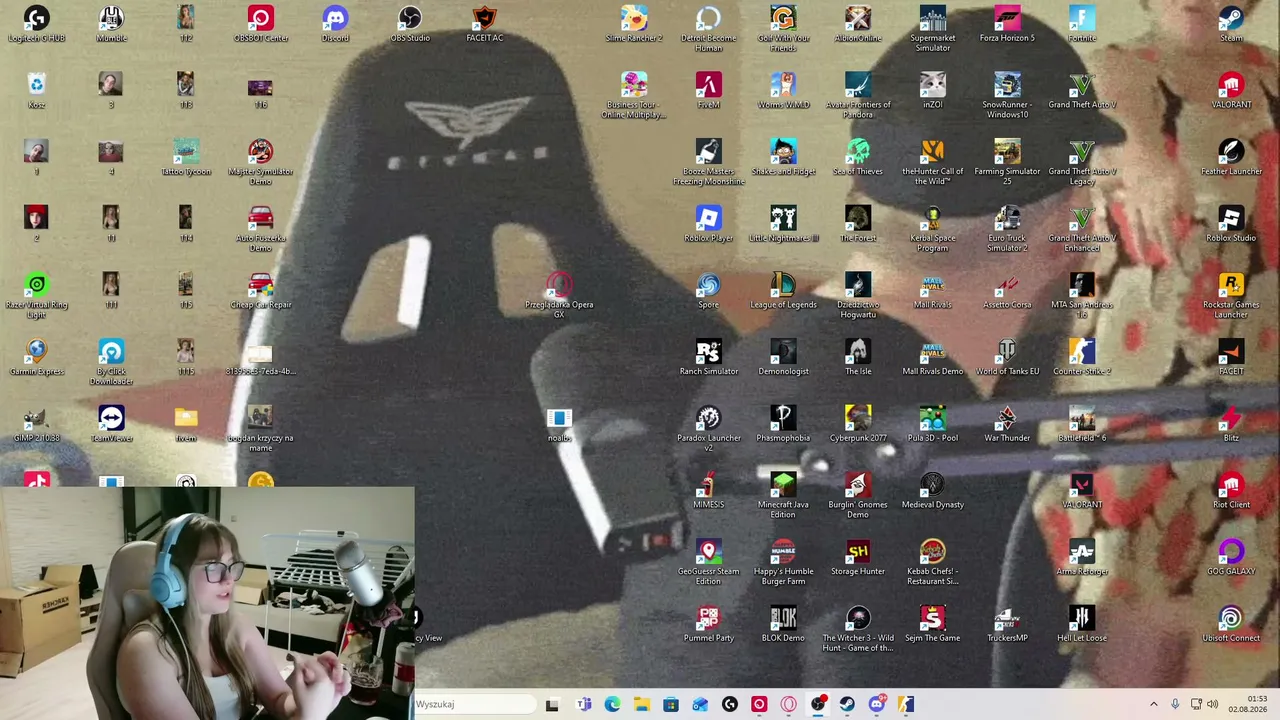The width and height of the screenshot is (1280, 720).
Task: Select the Roblox Player icon
Action: click(708, 224)
